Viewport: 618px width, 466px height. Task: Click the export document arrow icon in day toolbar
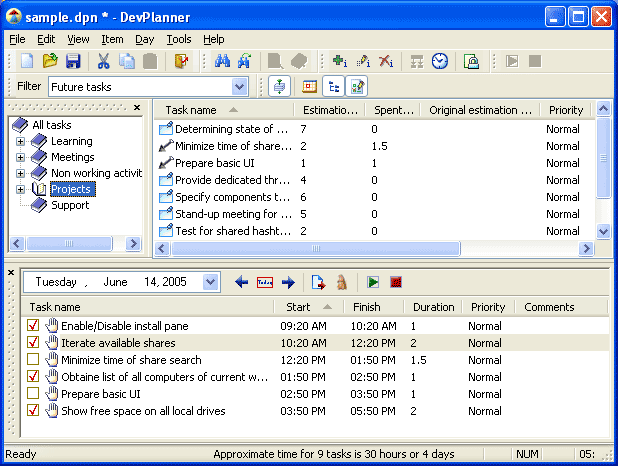318,282
